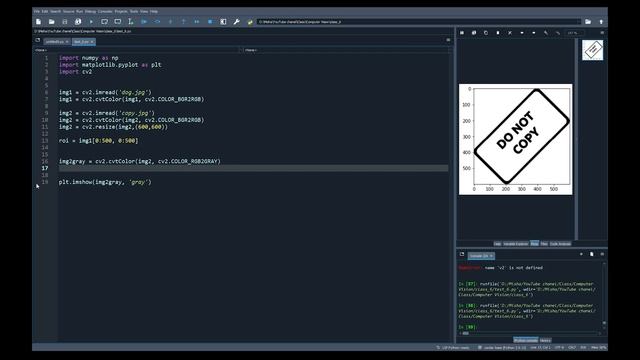Run the current cell toolbar icon
640x360 pixels.
[104, 22]
